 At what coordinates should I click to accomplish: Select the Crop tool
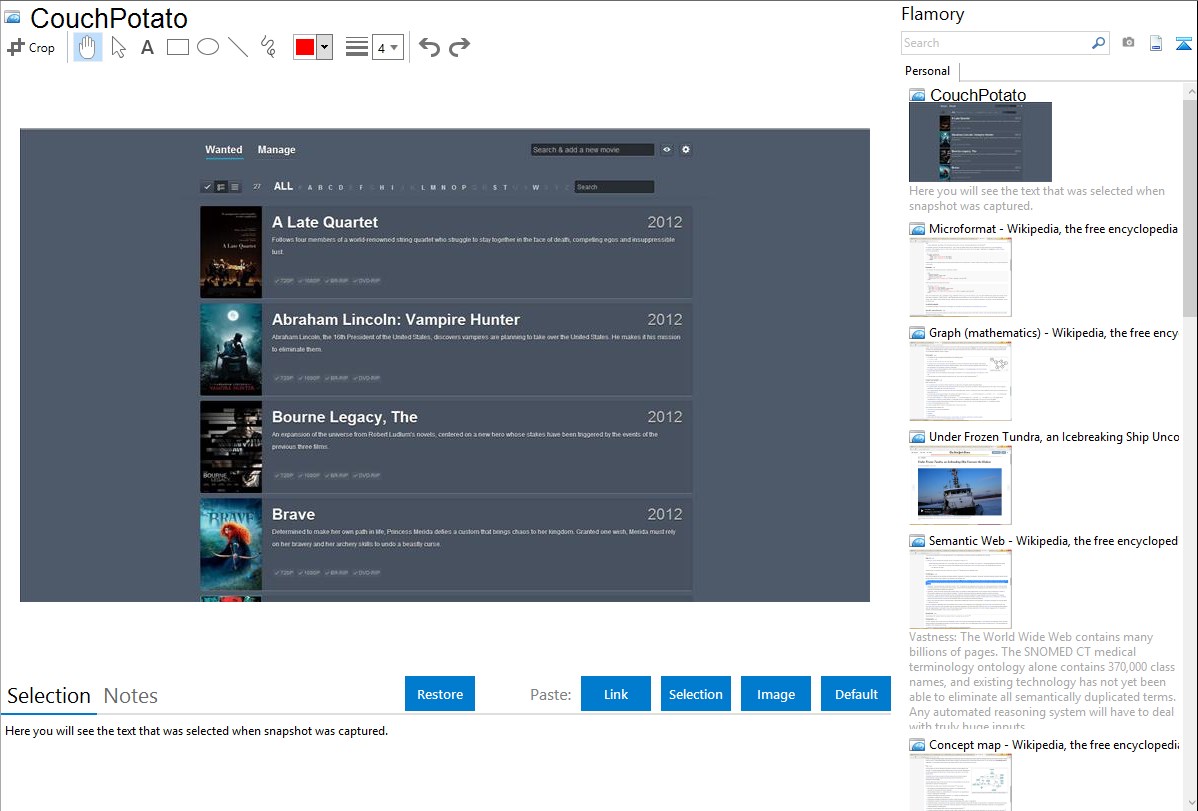coord(31,47)
